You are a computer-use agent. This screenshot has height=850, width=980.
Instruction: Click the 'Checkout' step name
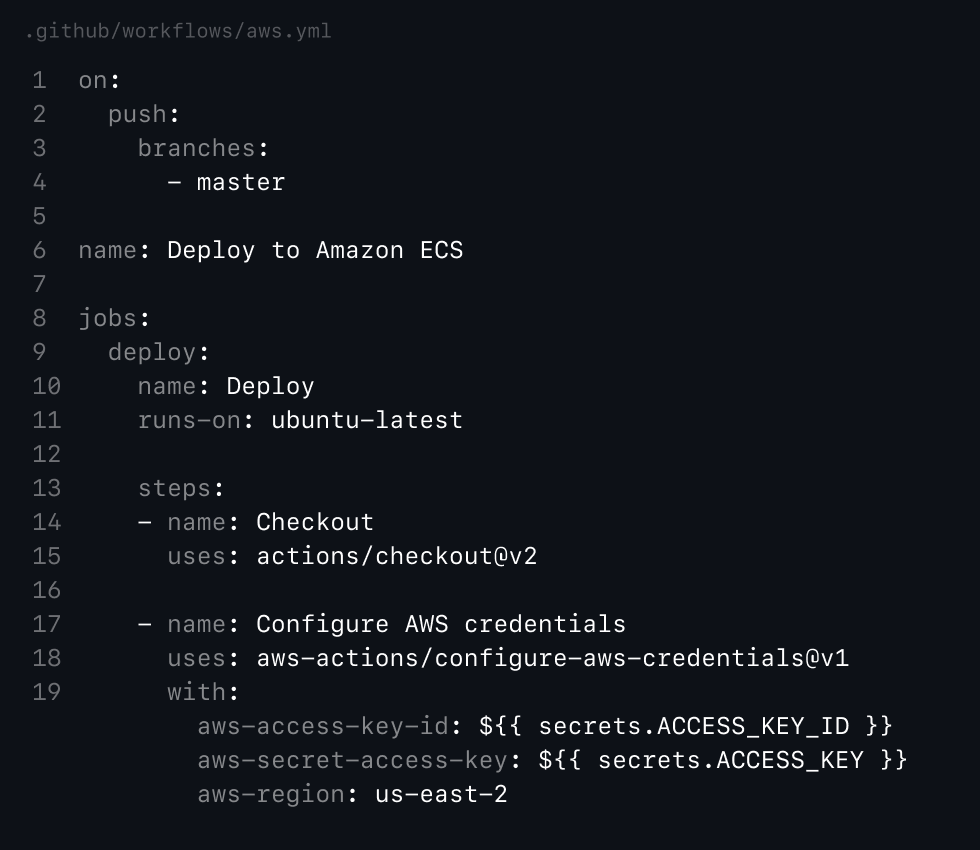(315, 522)
